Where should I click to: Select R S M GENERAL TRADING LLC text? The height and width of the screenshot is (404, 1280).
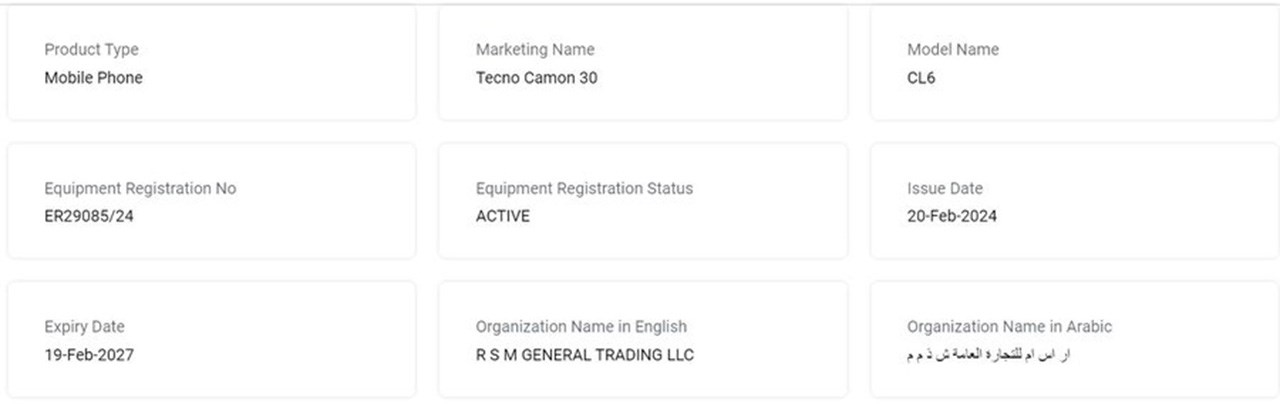585,355
